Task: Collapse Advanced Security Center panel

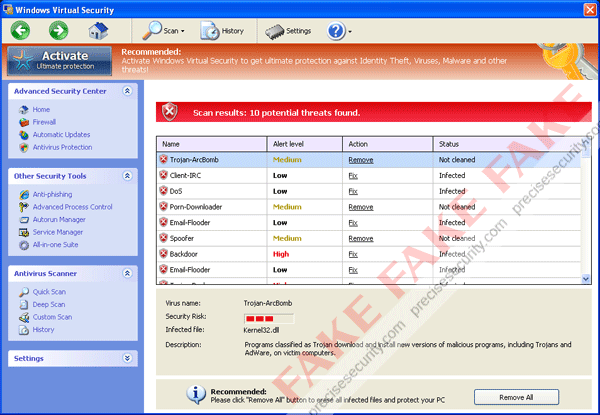Action: [x=127, y=91]
